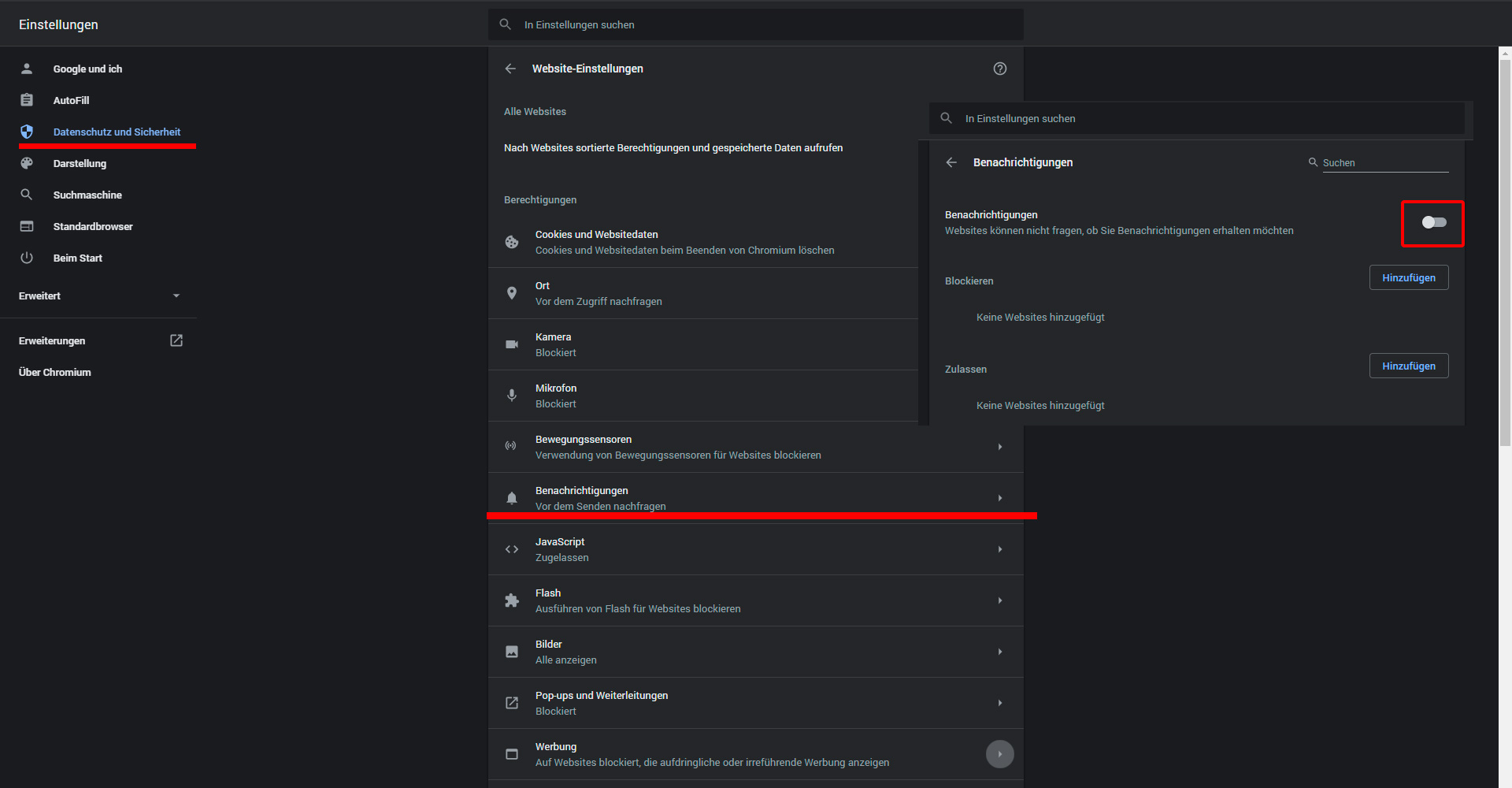Click Hinzufügen next to Blockieren

[x=1409, y=277]
